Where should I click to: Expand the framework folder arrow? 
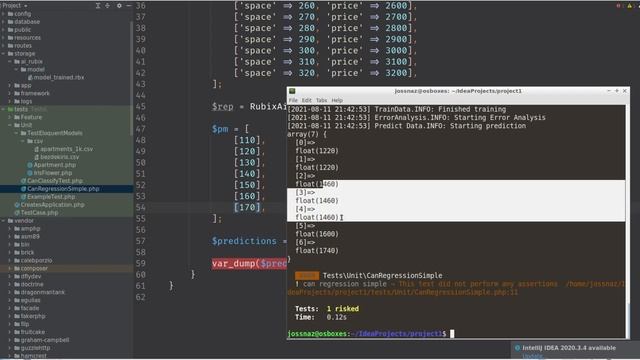point(10,93)
